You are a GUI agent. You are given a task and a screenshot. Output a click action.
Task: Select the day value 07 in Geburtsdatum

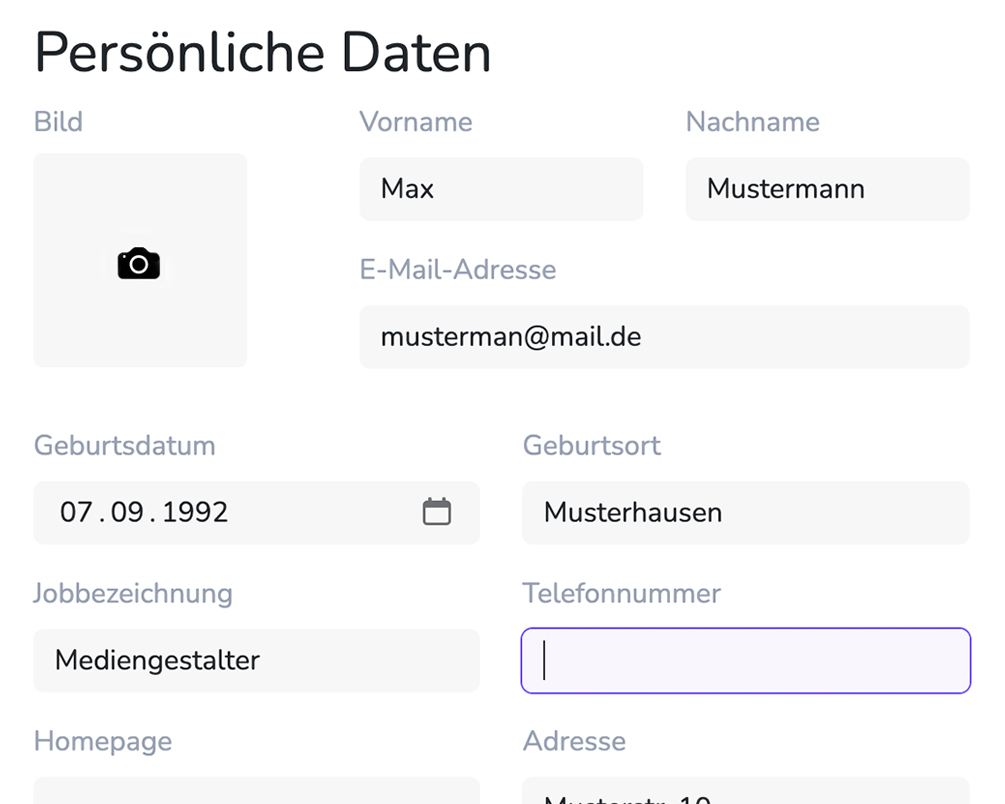point(76,512)
